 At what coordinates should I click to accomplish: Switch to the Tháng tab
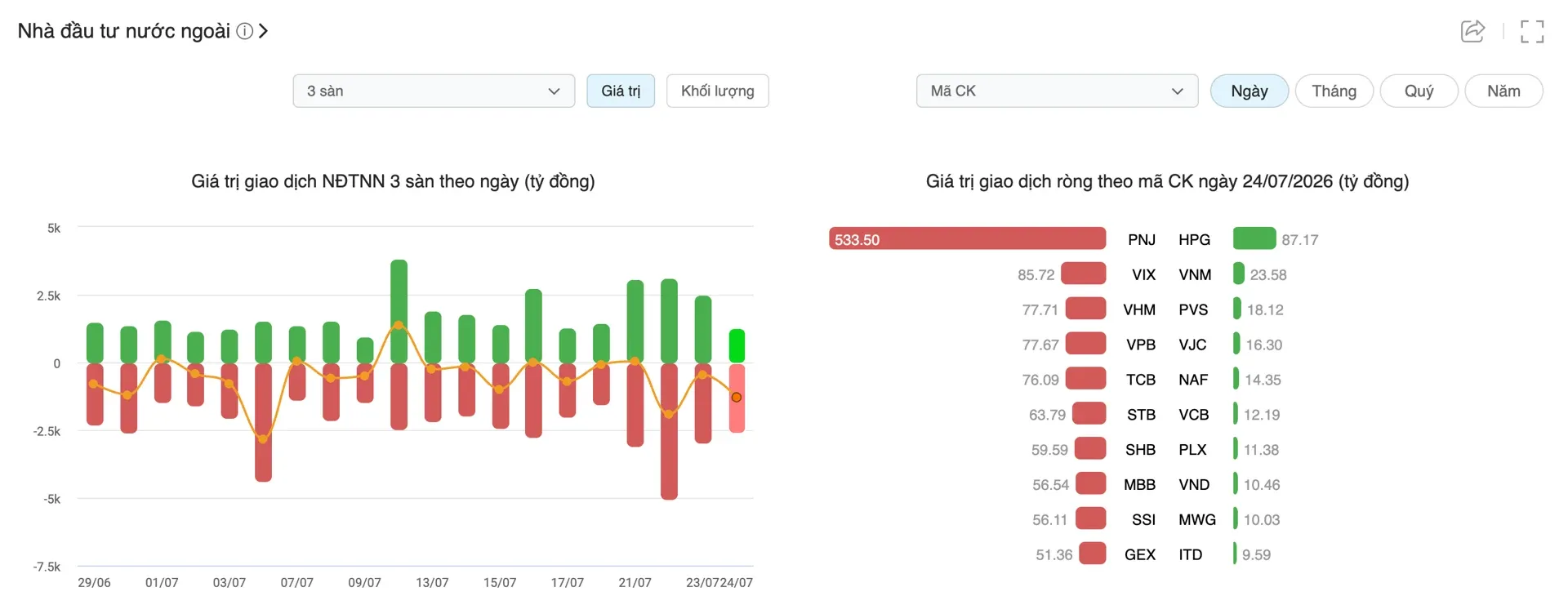(1334, 91)
